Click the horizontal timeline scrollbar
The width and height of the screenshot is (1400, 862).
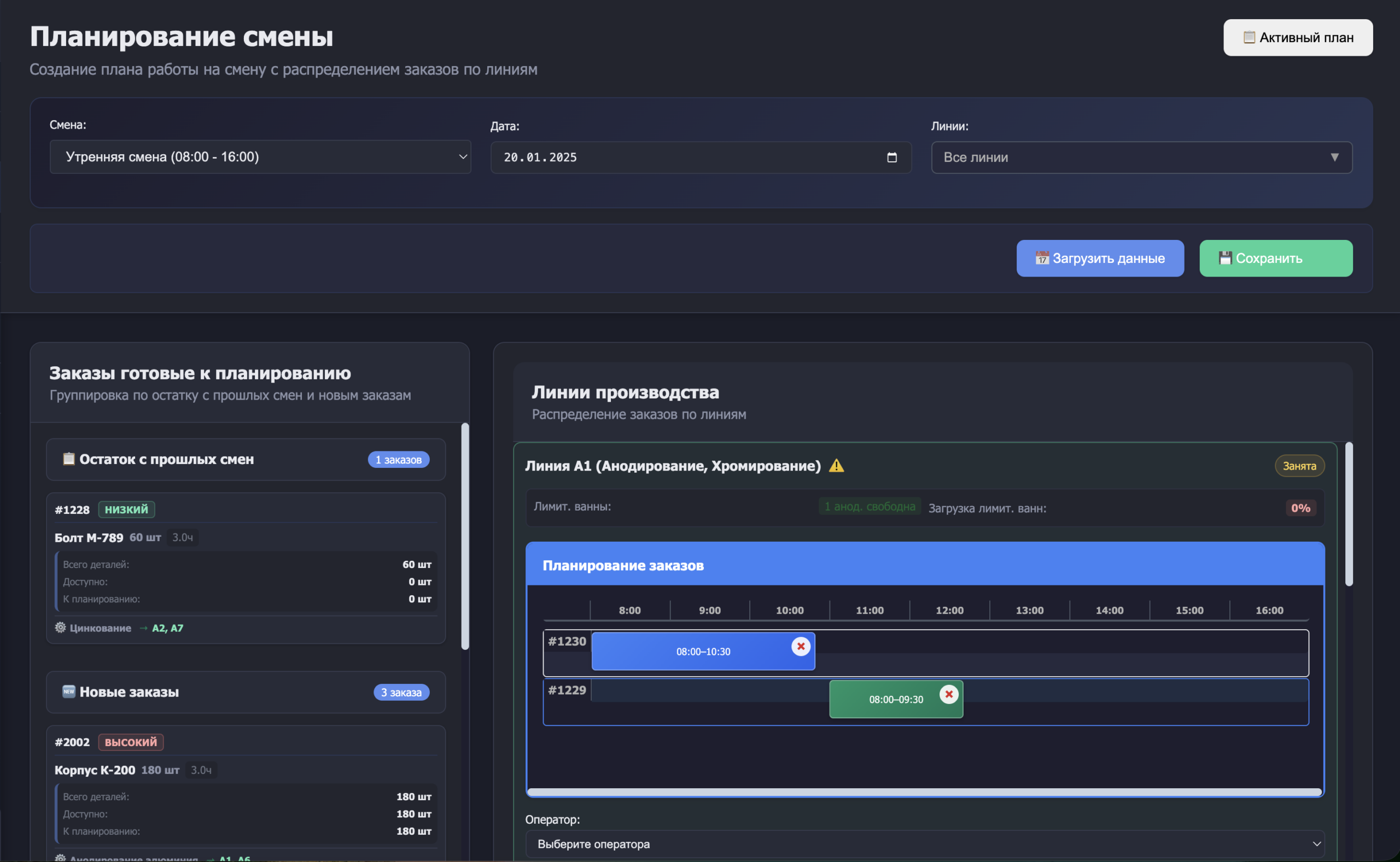(x=924, y=792)
